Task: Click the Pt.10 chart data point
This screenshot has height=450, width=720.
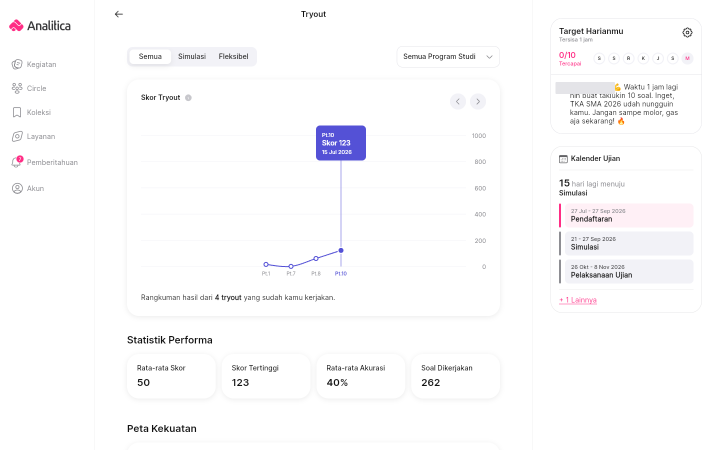Action: click(341, 250)
